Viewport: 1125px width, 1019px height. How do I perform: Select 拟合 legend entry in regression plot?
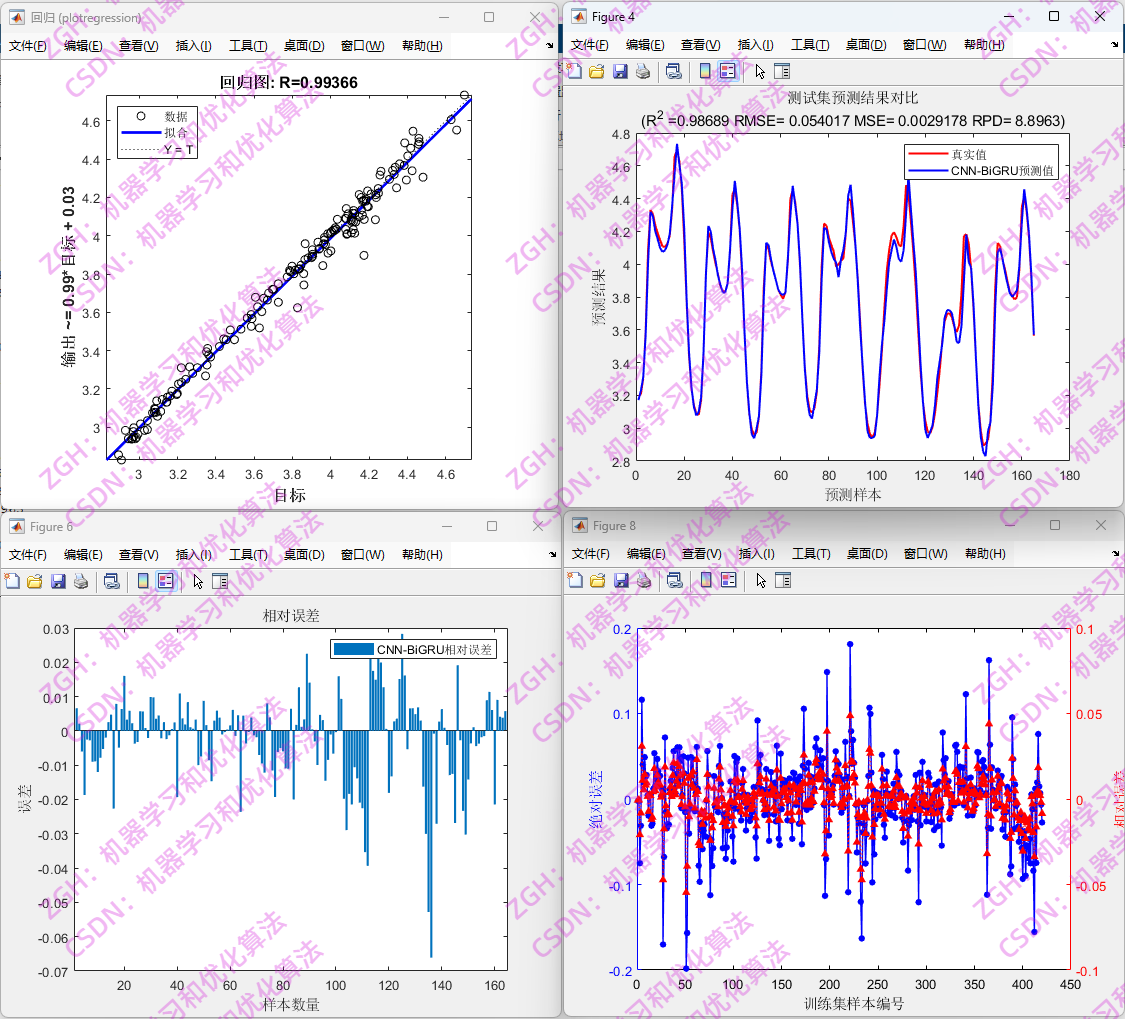tap(176, 133)
